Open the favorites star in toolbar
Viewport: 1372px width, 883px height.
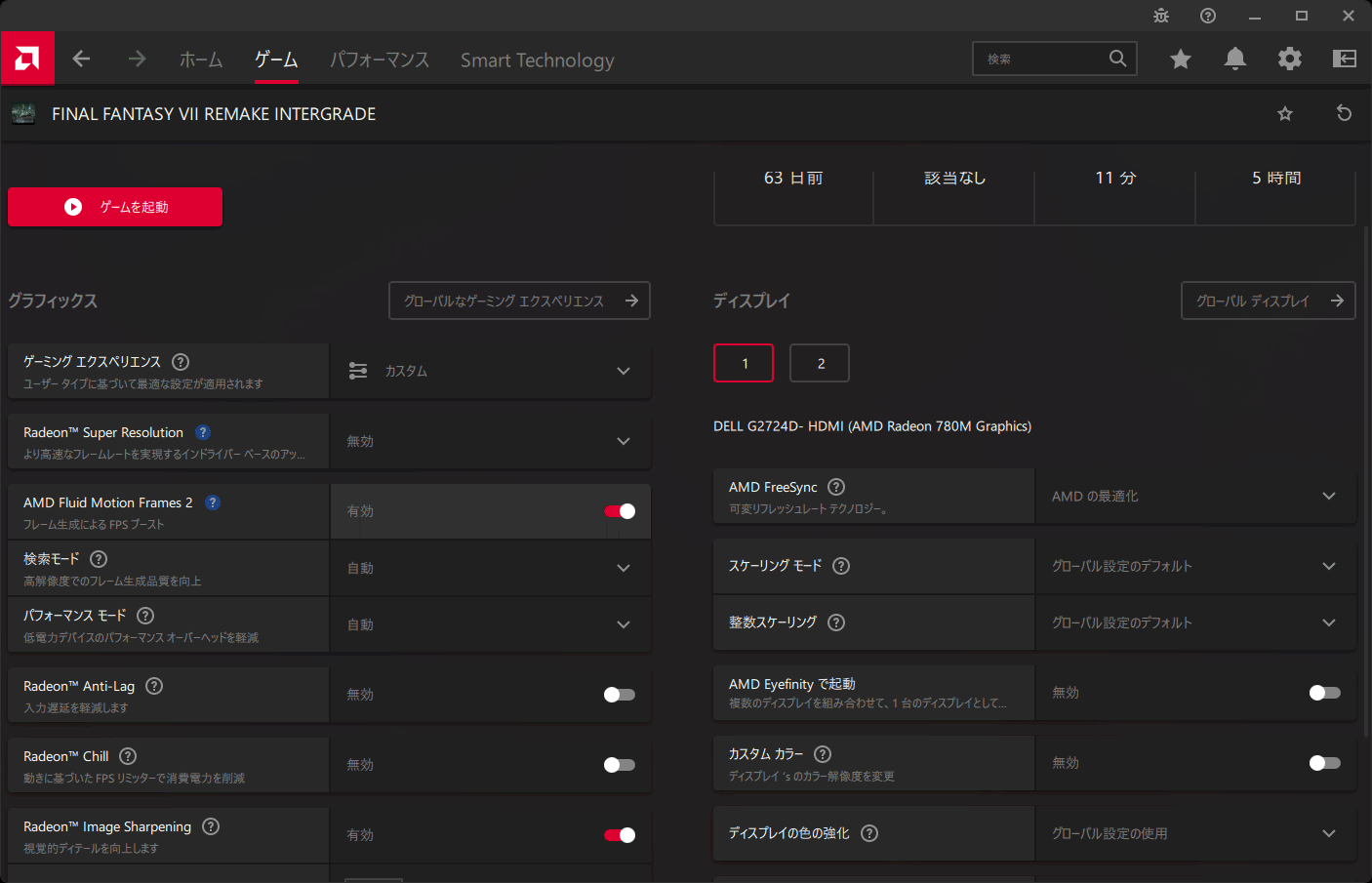[x=1181, y=59]
